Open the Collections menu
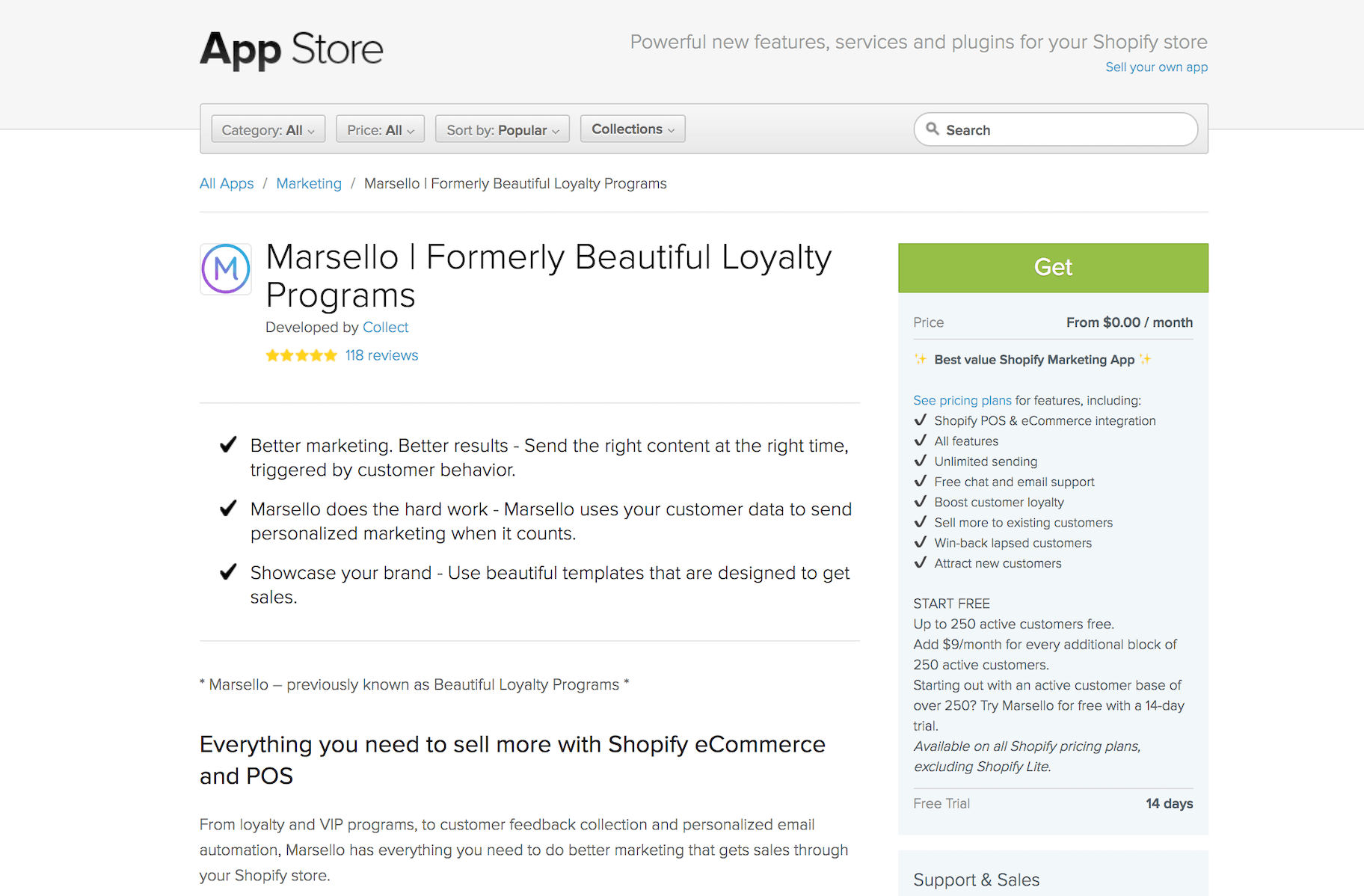The height and width of the screenshot is (896, 1364). (633, 129)
